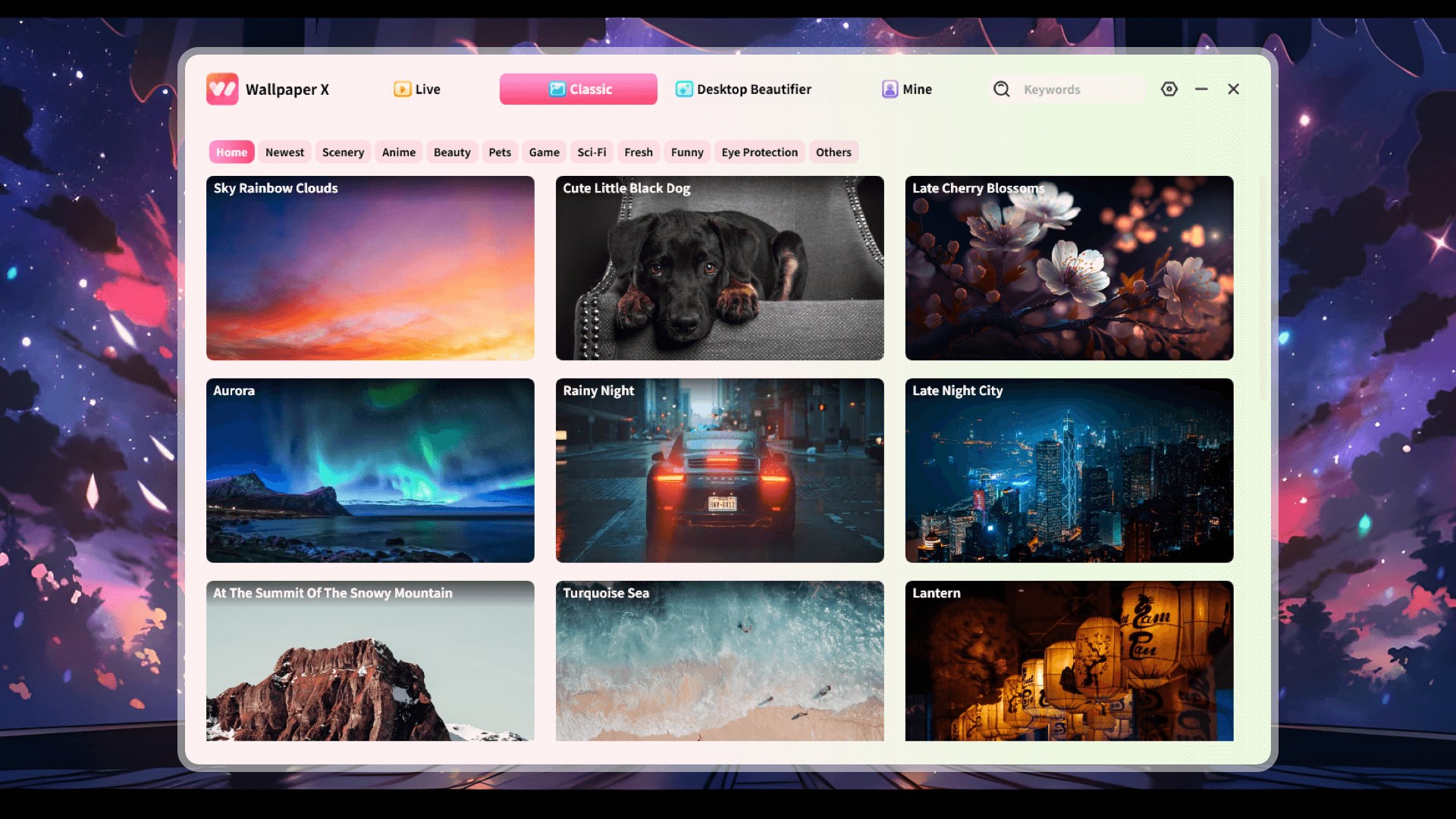Switch to the Newest category tab
1456x819 pixels.
pos(284,152)
